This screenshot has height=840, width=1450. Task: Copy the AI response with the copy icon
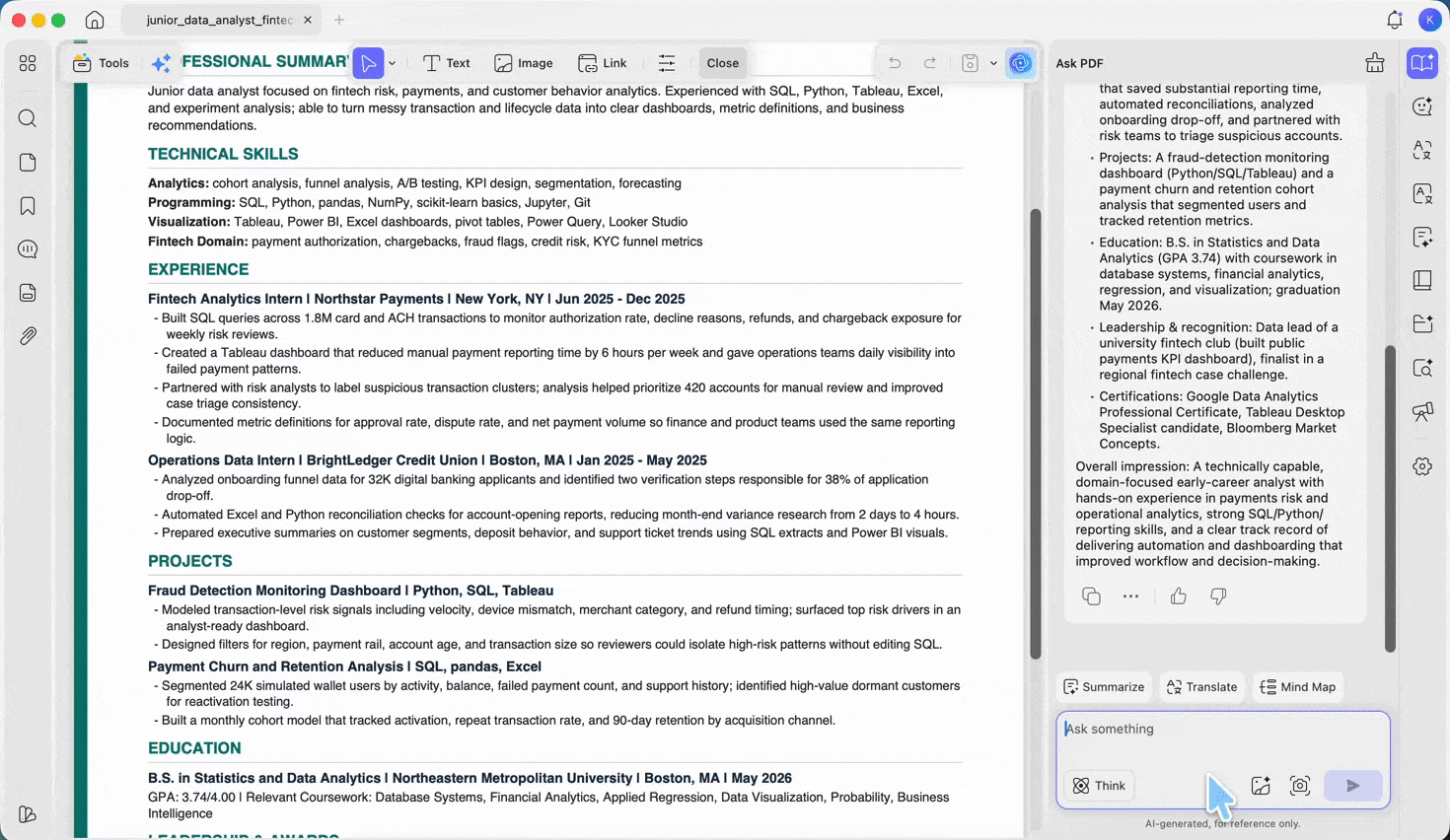pos(1091,596)
